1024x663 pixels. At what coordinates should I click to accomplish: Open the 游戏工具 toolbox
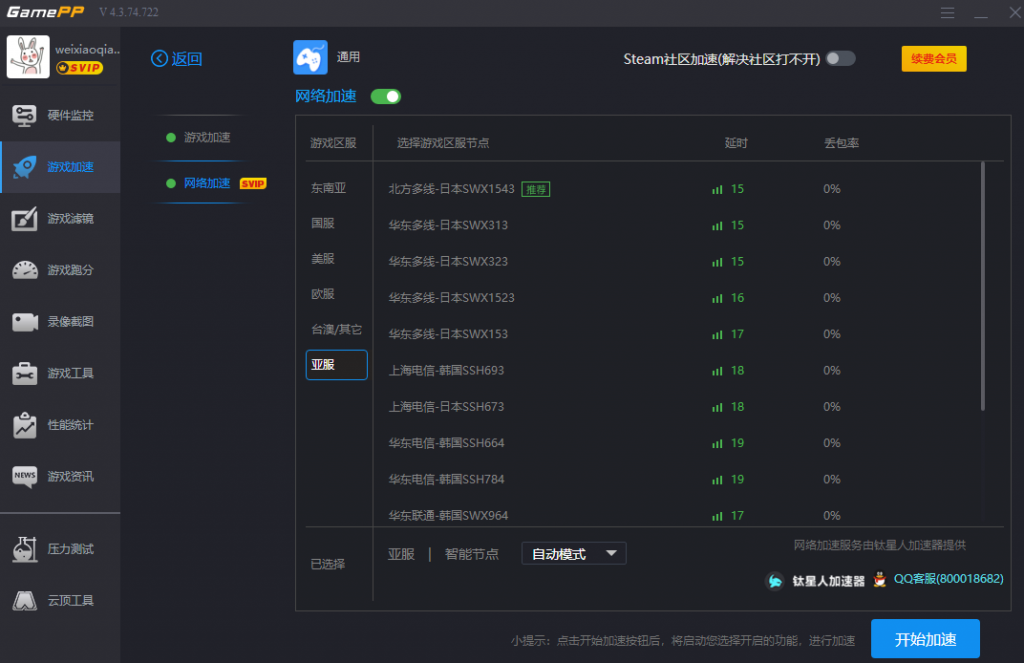coord(60,375)
